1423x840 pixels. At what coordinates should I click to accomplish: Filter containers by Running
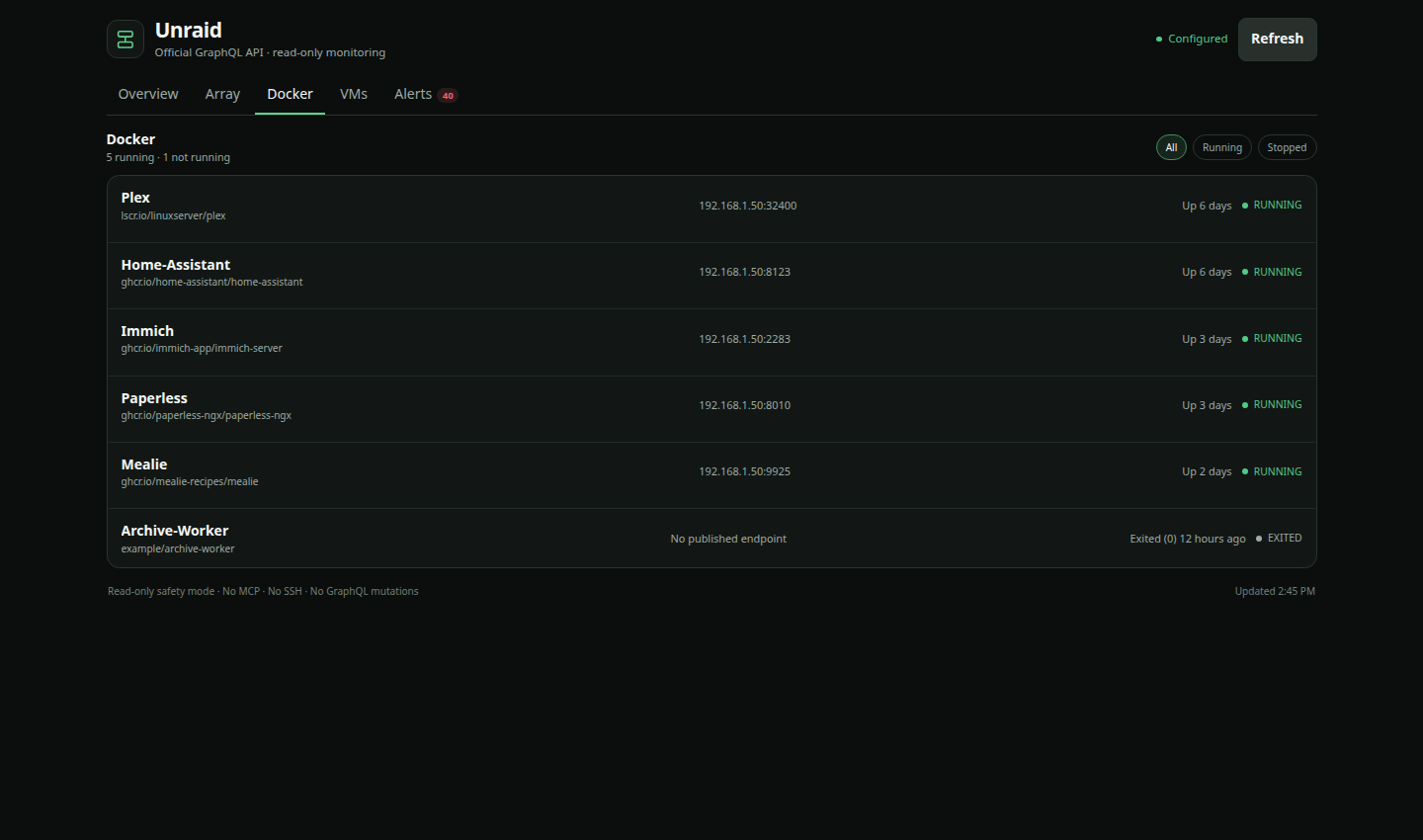tap(1222, 147)
